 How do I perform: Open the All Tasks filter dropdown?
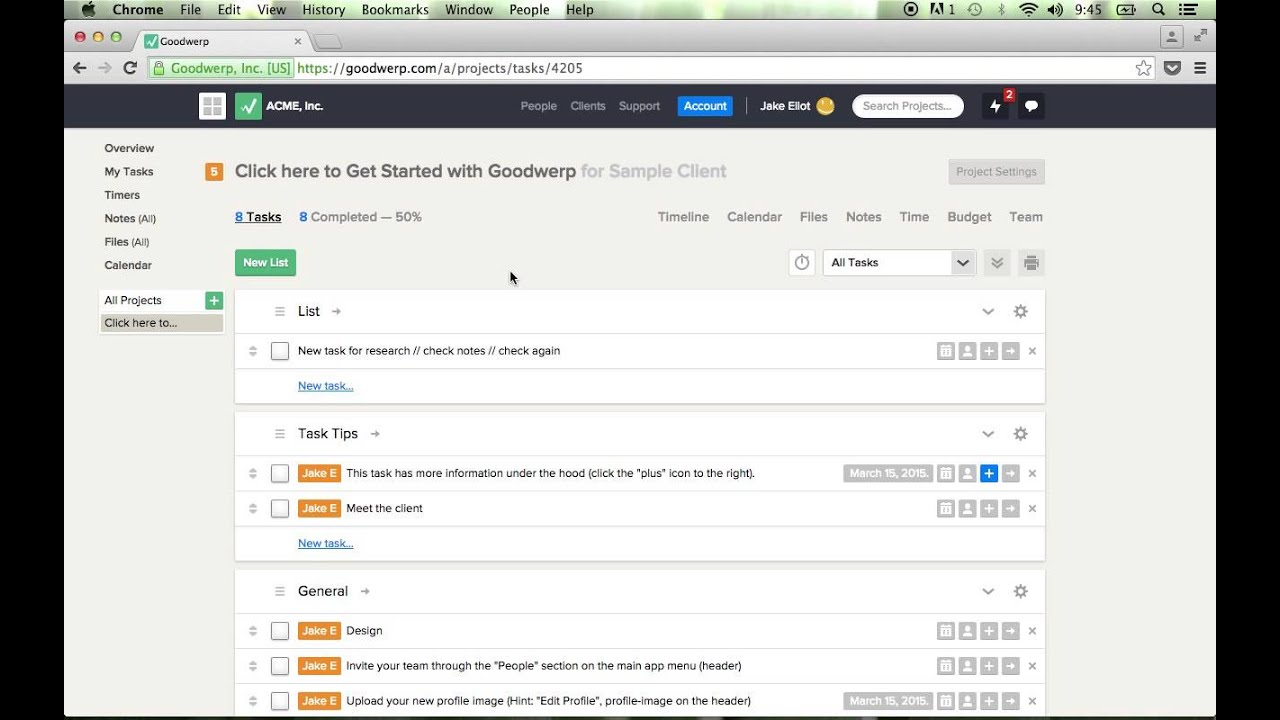(x=899, y=263)
